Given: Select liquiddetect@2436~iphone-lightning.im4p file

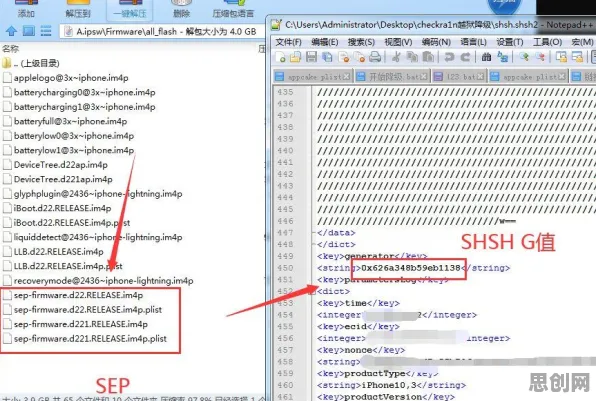Looking at the screenshot, I should tap(92, 237).
